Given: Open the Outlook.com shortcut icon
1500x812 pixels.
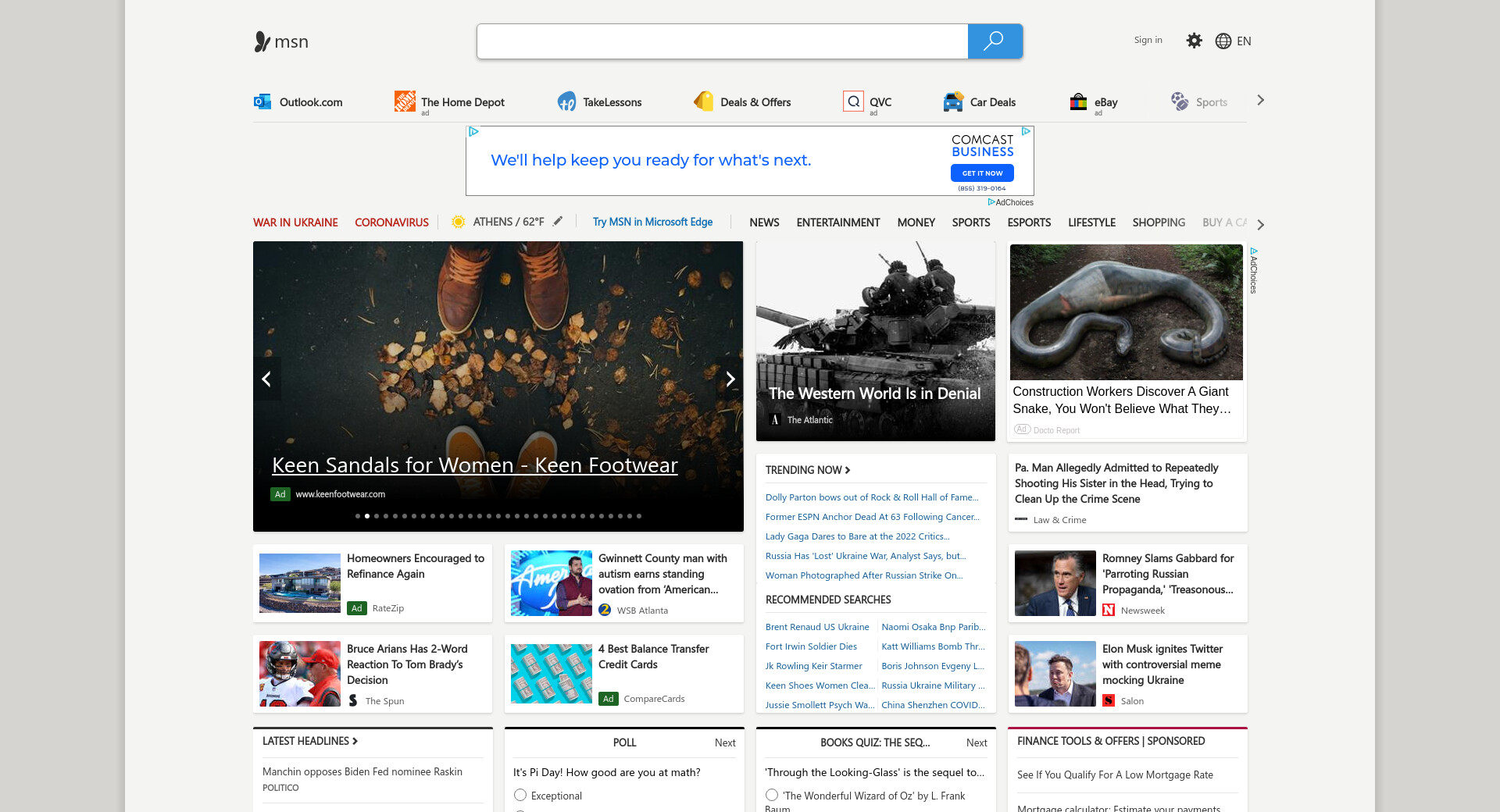Looking at the screenshot, I should point(262,101).
